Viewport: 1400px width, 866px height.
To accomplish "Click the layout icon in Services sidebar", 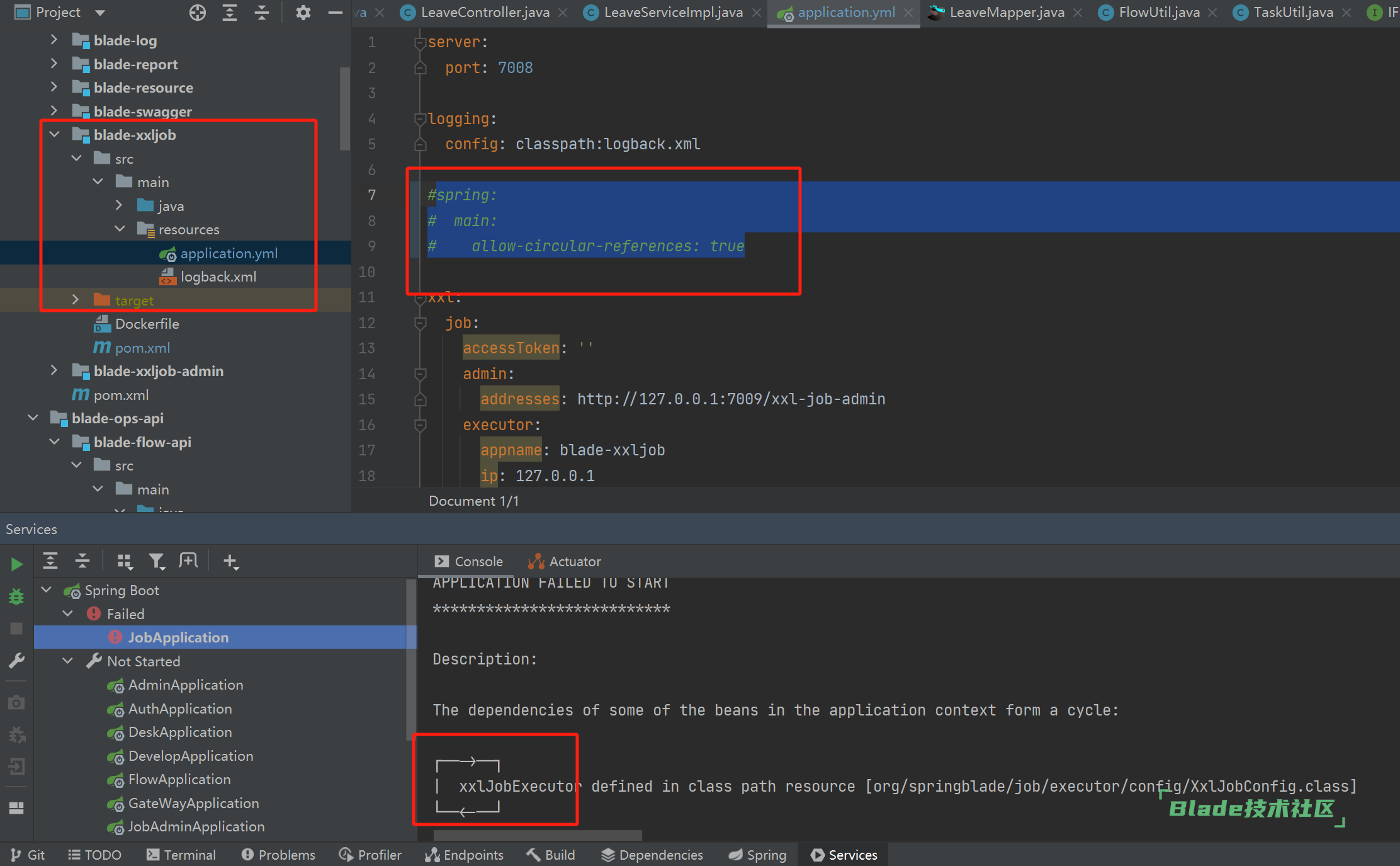I will click(17, 807).
